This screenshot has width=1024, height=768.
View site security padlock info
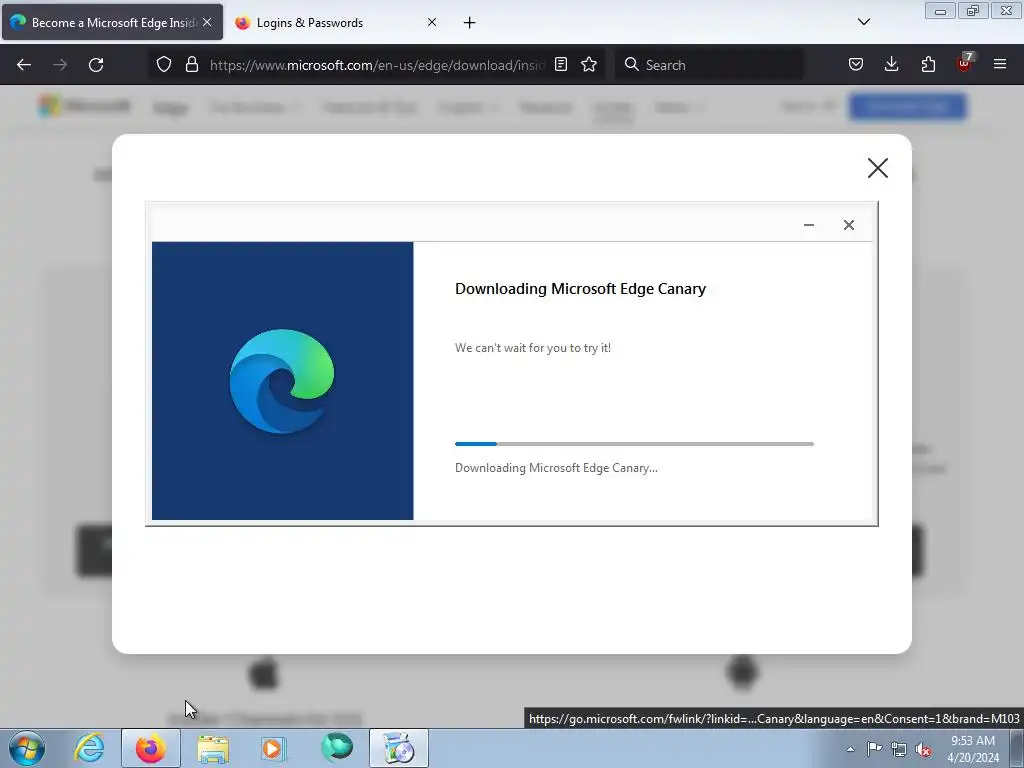pos(191,65)
